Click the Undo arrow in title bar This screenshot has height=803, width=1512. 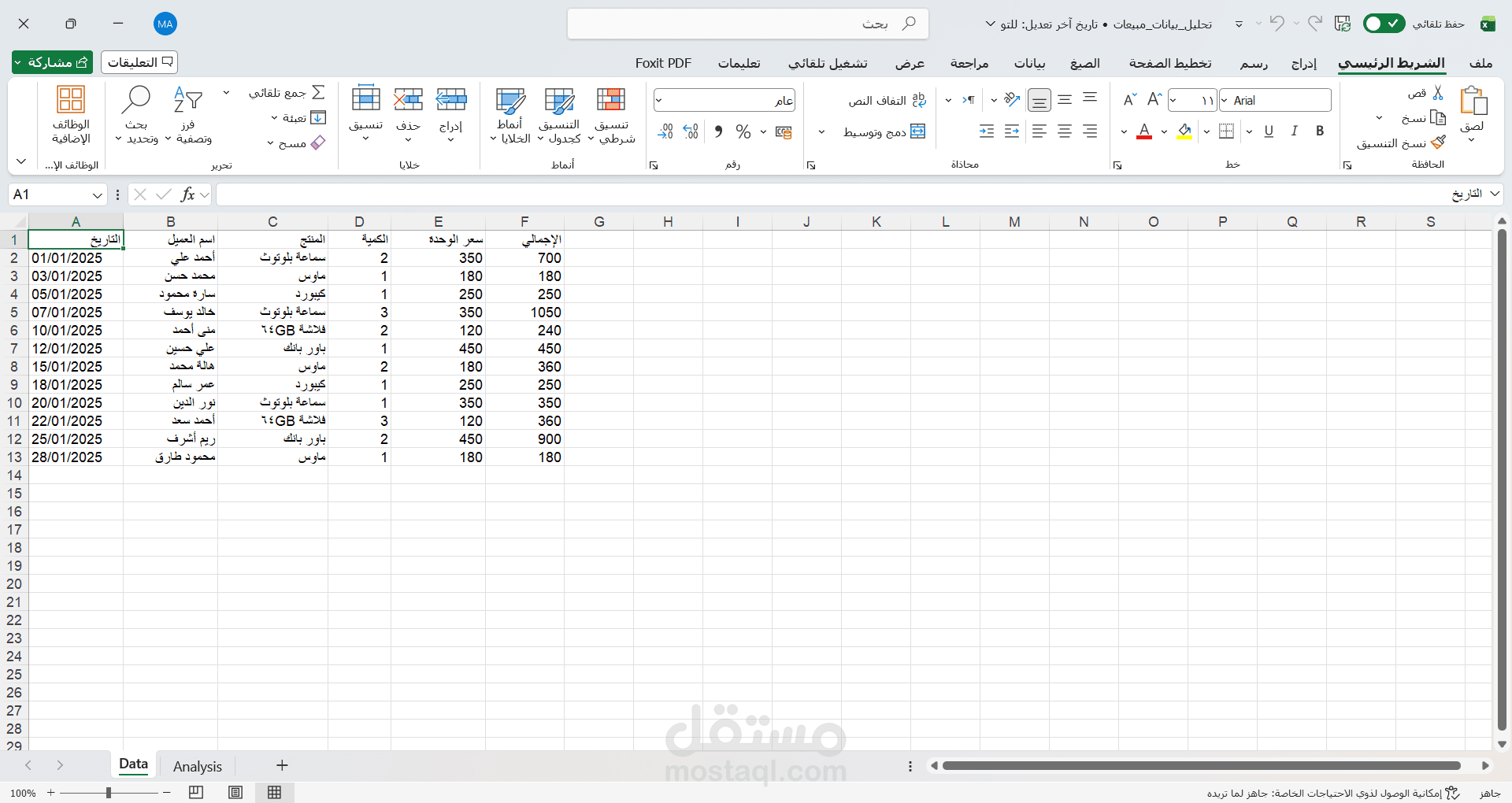pos(1277,24)
